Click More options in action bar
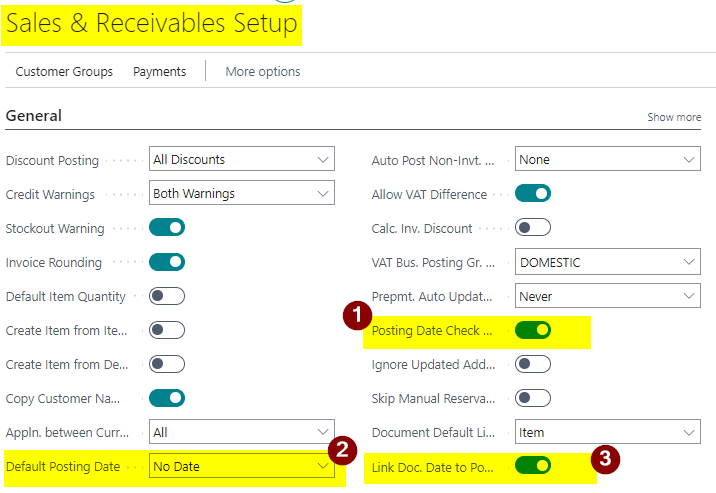 point(263,72)
